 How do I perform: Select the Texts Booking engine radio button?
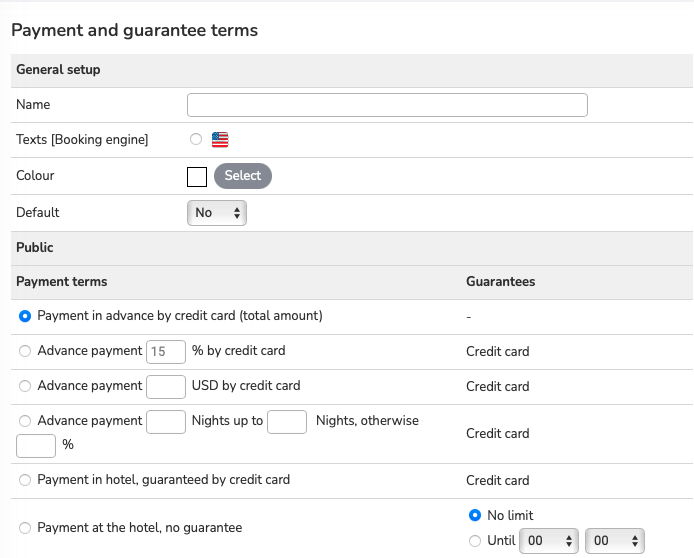[x=196, y=139]
